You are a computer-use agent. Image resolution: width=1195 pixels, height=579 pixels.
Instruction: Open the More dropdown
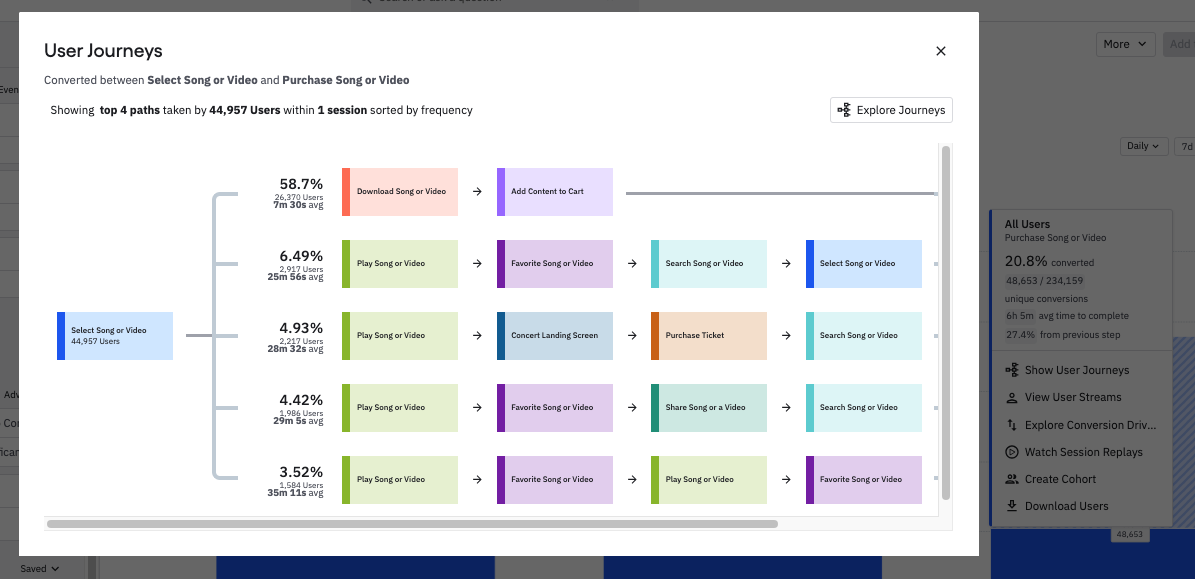tap(1126, 44)
